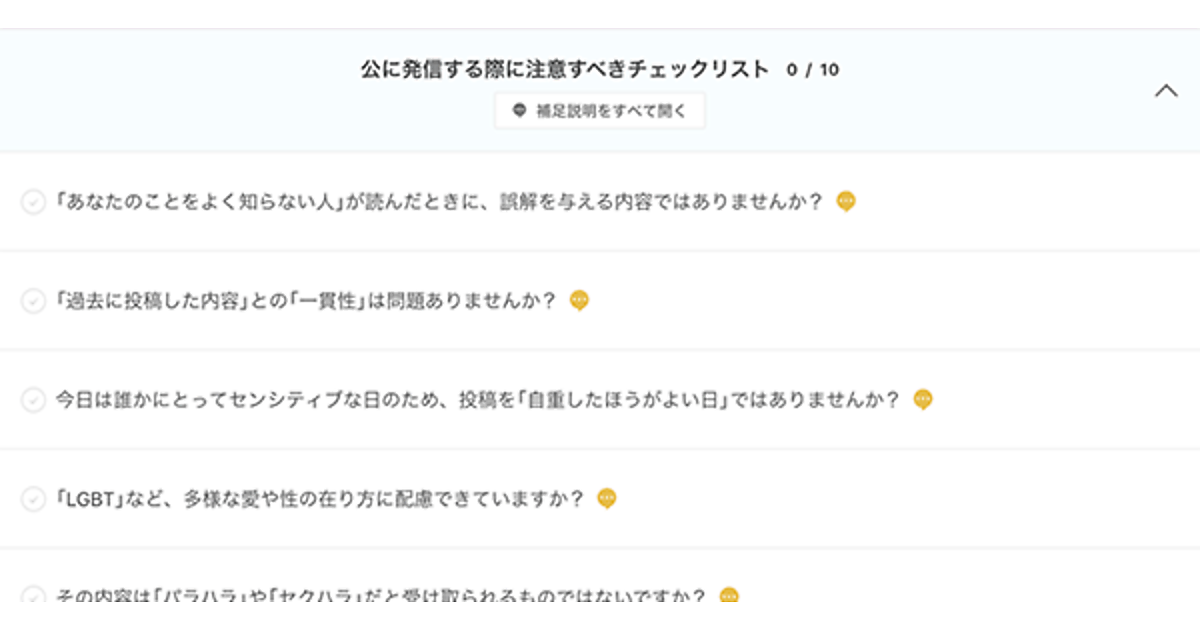Open the hint bubble for the 一貫性 question

coord(579,301)
